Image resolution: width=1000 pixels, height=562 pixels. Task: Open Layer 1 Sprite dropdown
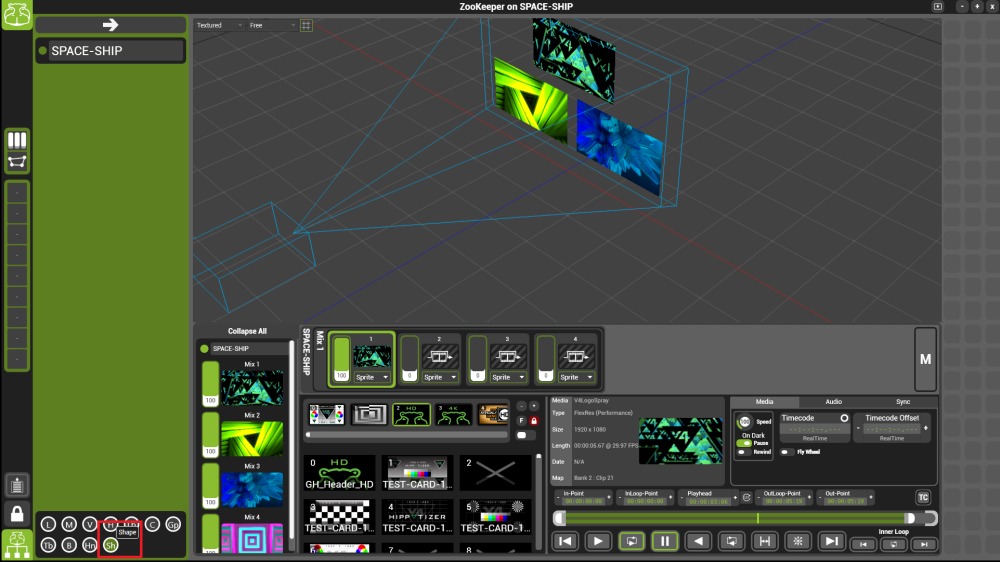pyautogui.click(x=372, y=378)
